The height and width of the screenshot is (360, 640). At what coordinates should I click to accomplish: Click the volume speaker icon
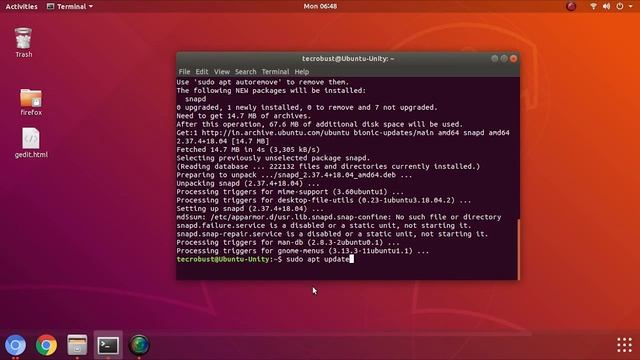pos(606,6)
